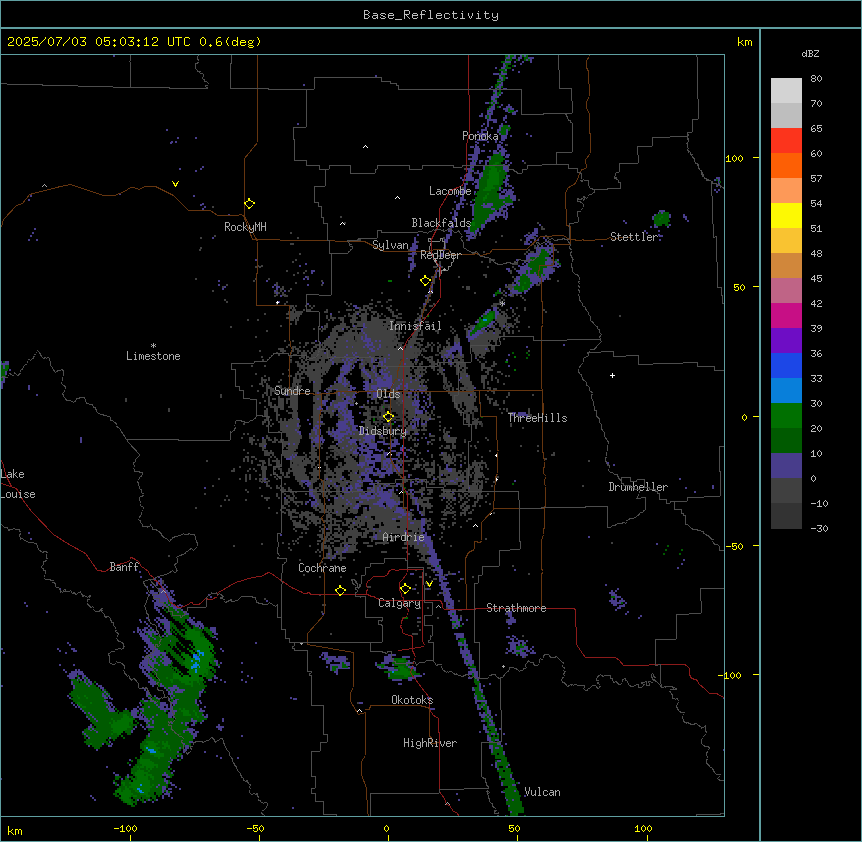Click the 100 label on the horizontal axis

click(643, 828)
